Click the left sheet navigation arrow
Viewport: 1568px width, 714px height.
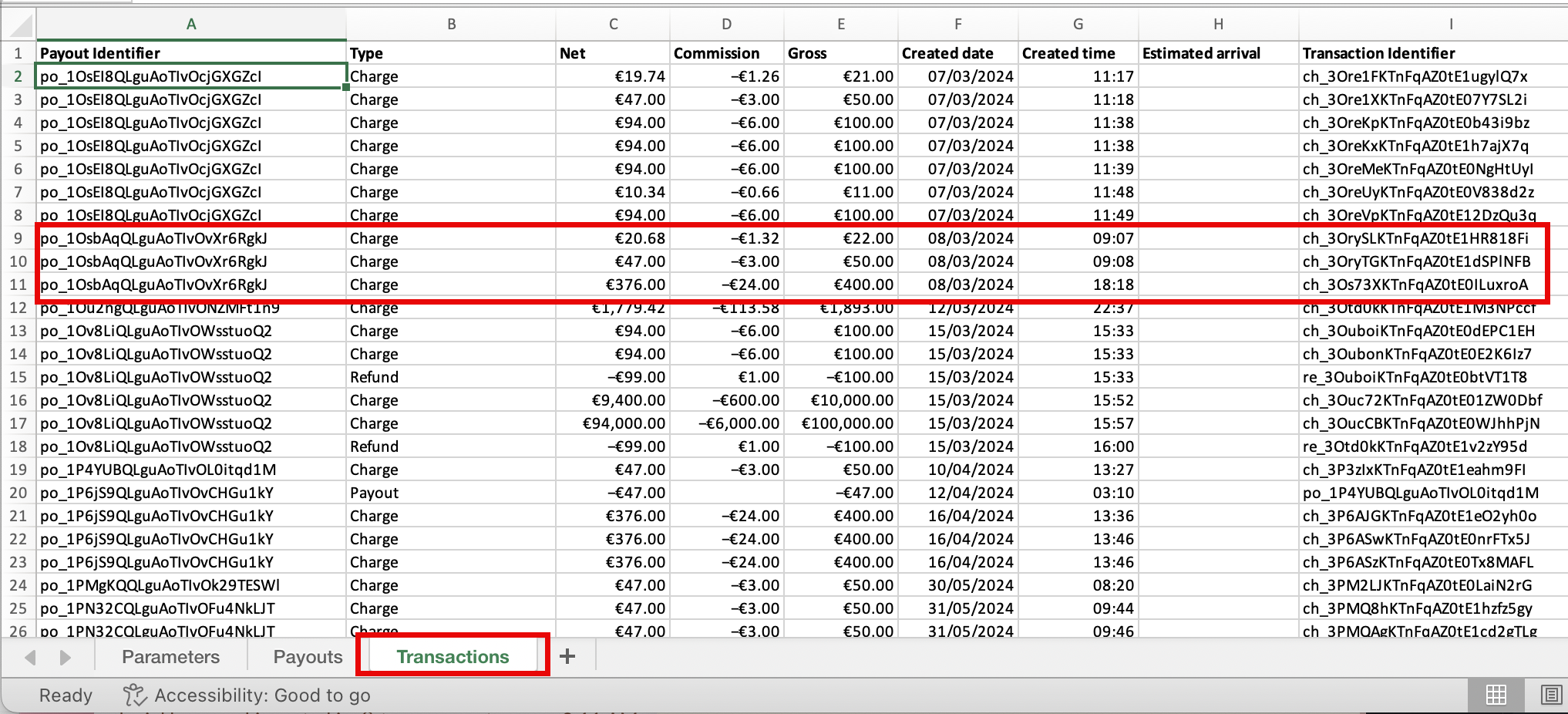[30, 656]
